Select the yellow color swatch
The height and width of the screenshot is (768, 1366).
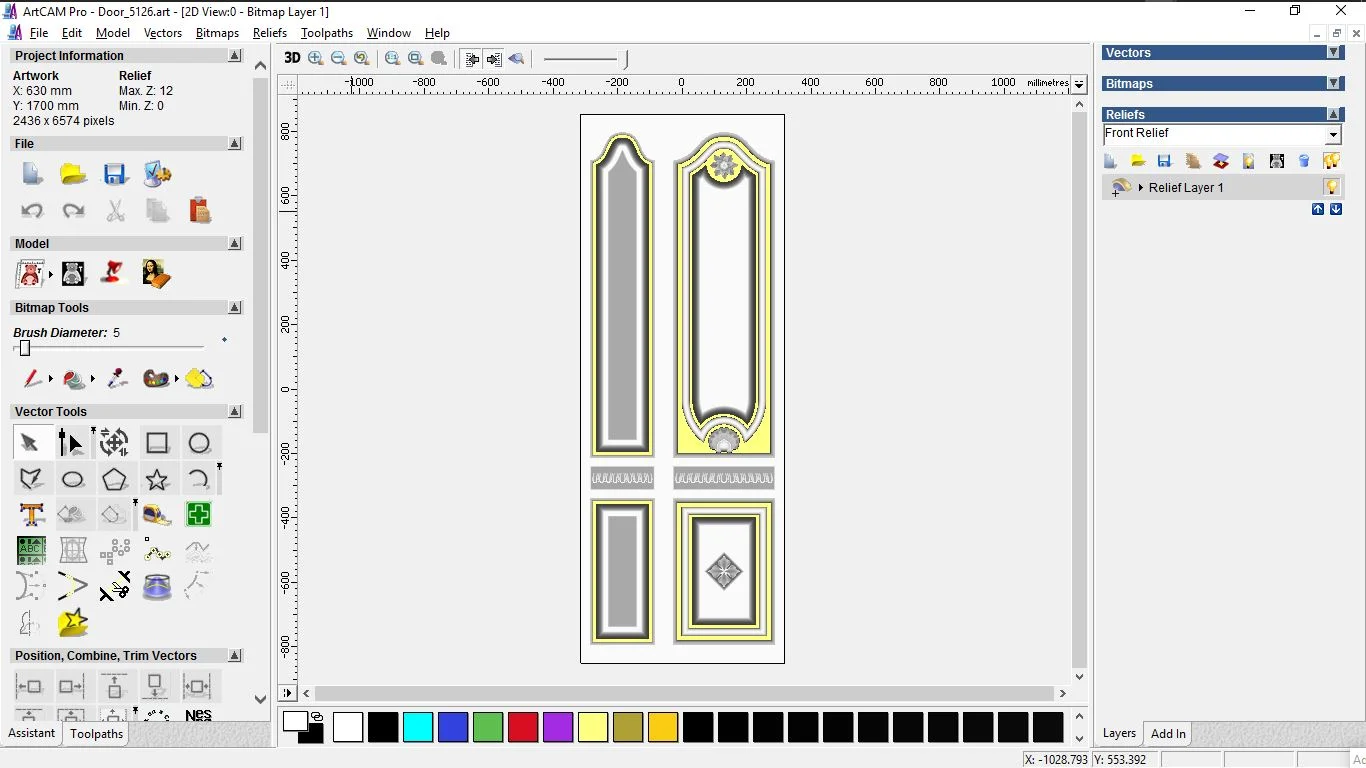[x=593, y=727]
